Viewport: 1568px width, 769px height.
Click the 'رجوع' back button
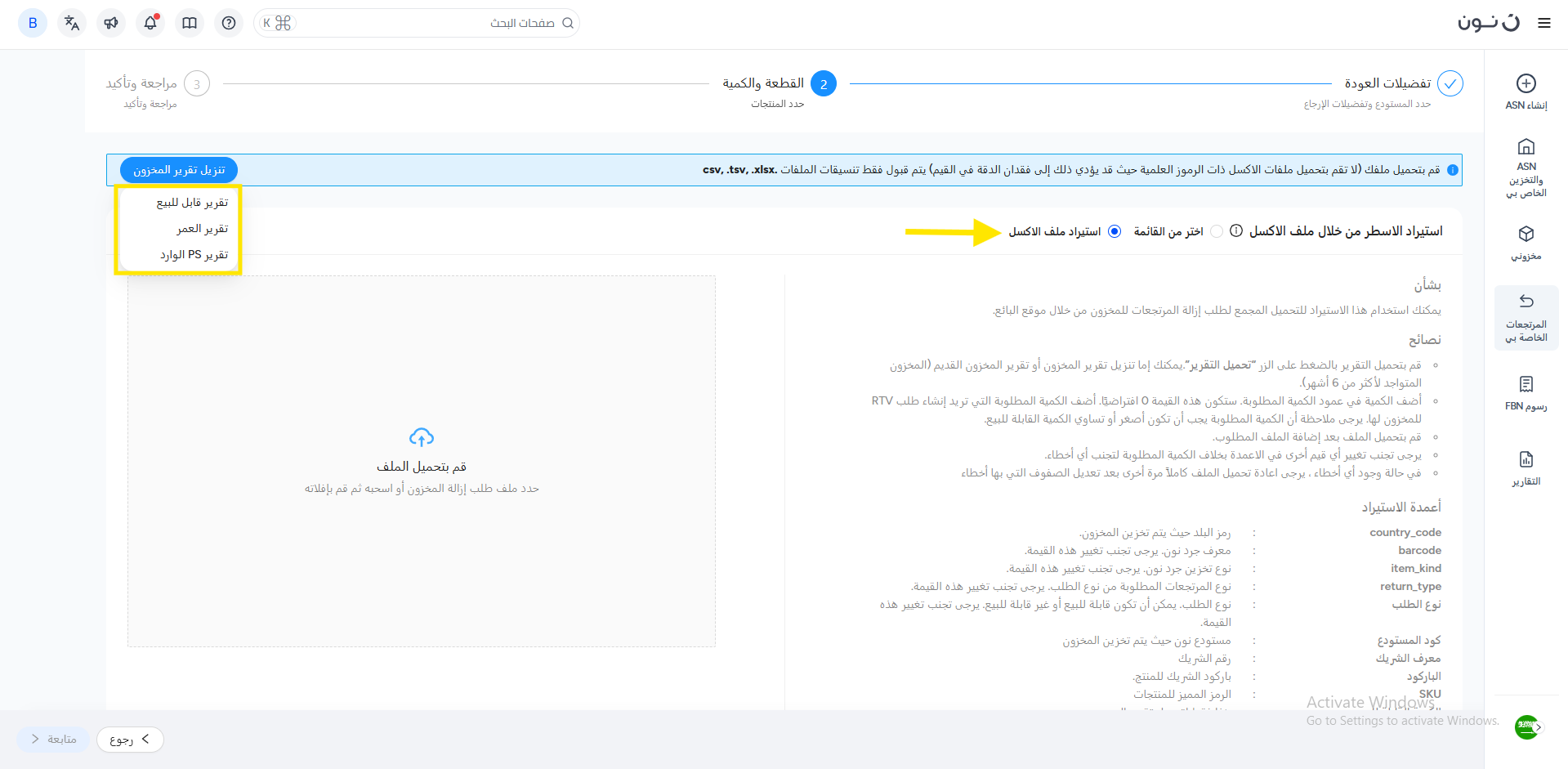click(130, 739)
